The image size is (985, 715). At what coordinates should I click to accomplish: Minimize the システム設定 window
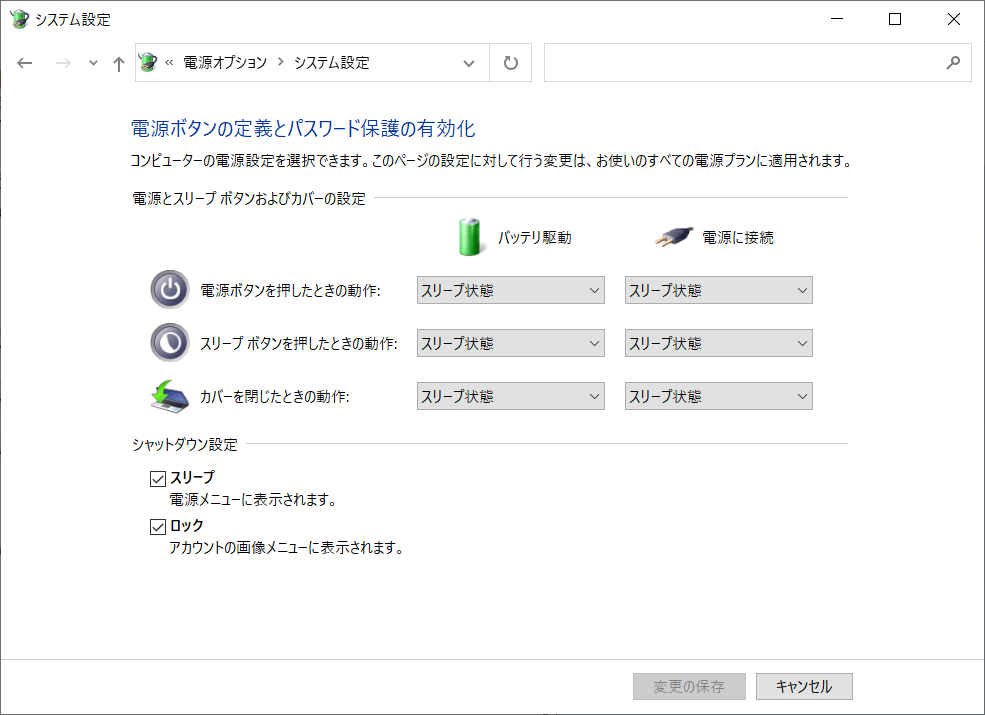(837, 19)
